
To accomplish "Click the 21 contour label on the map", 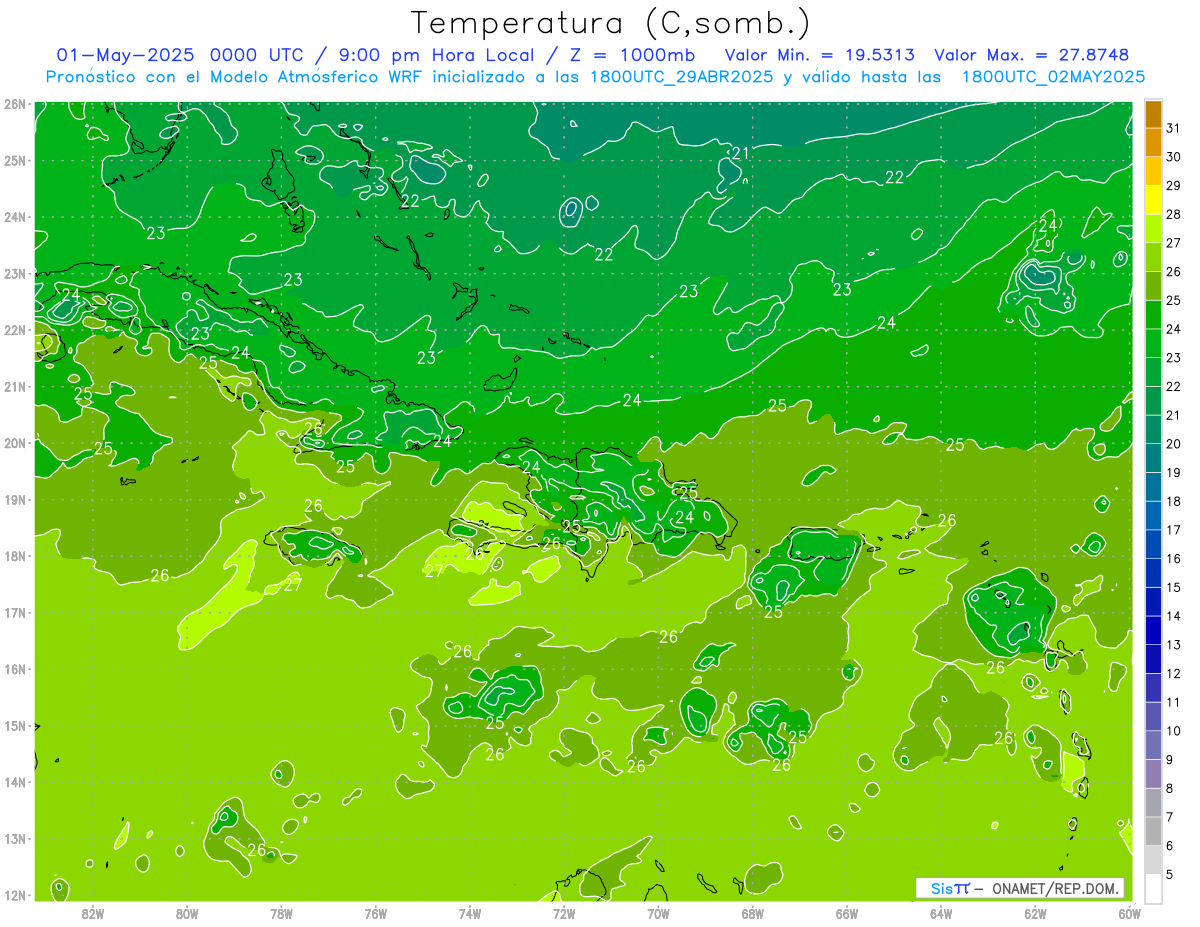I will (740, 153).
